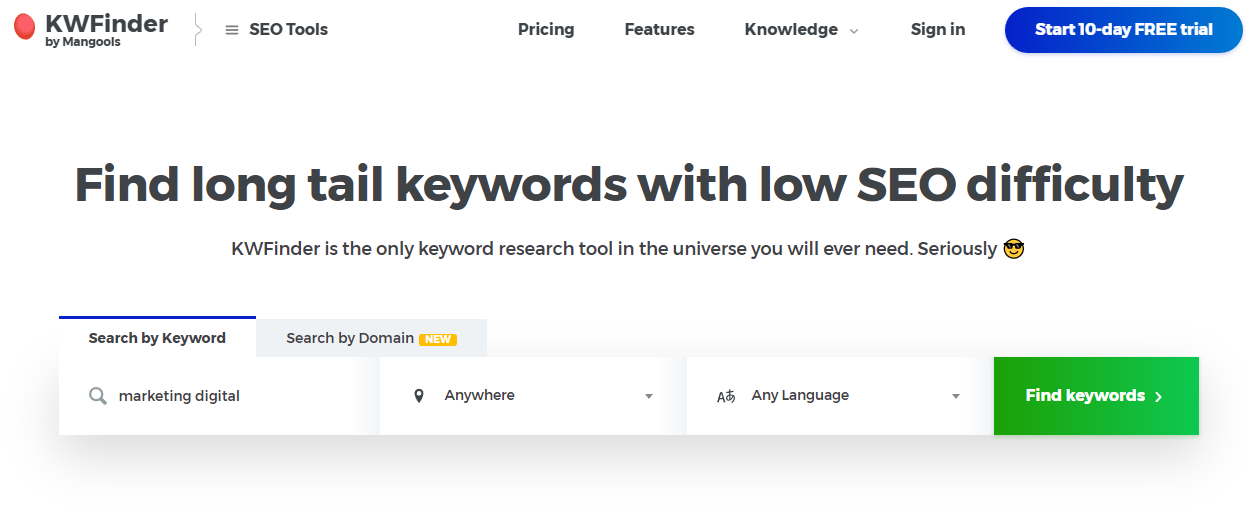Switch to Search by Domain tab
The width and height of the screenshot is (1249, 511).
[371, 338]
